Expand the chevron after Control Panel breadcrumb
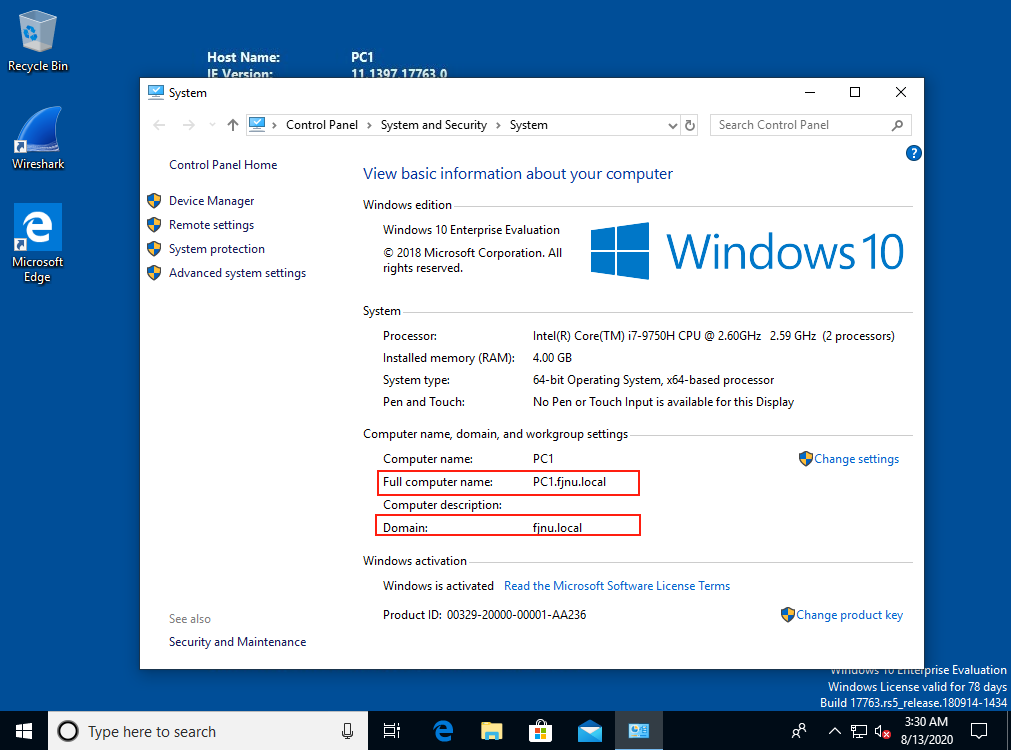The width and height of the screenshot is (1011, 750). [x=369, y=125]
